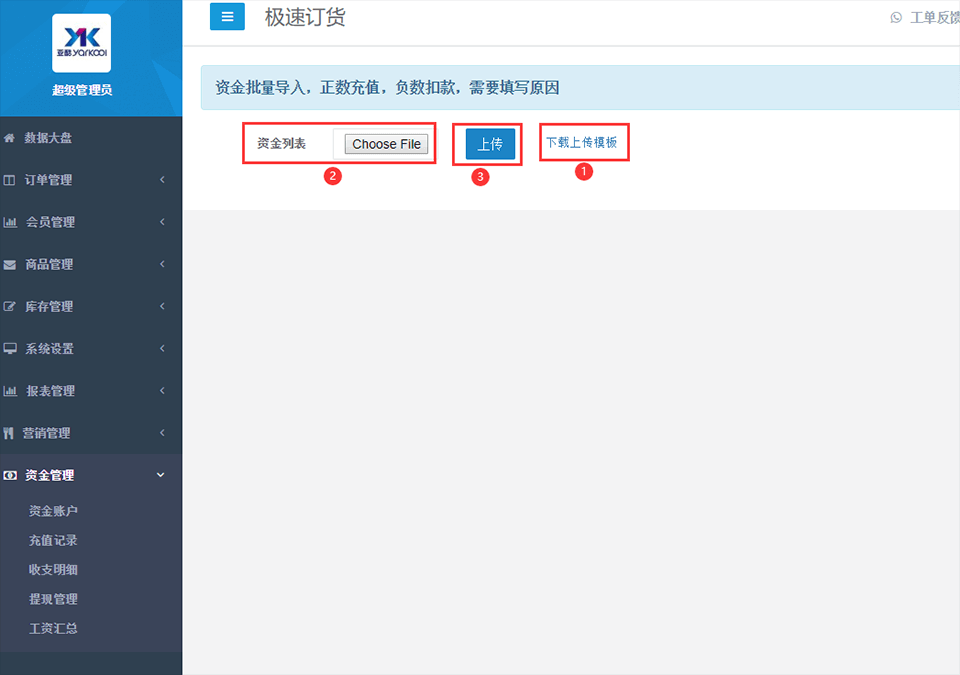This screenshot has width=960, height=675.
Task: Open the 报表管理 menu label
Action: [x=50, y=391]
